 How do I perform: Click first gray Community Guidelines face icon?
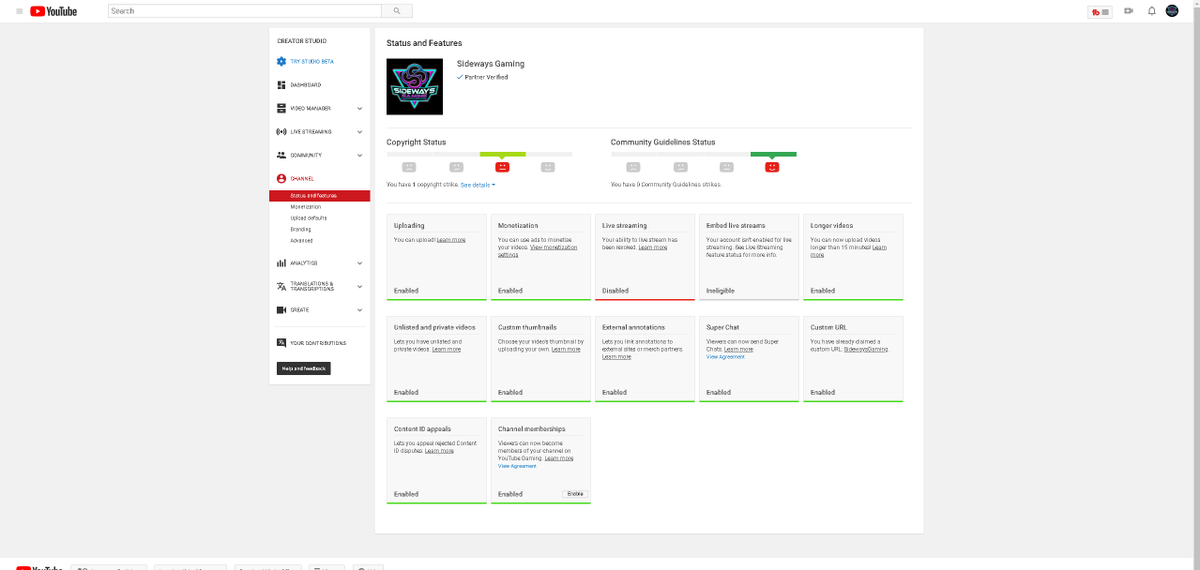633,167
